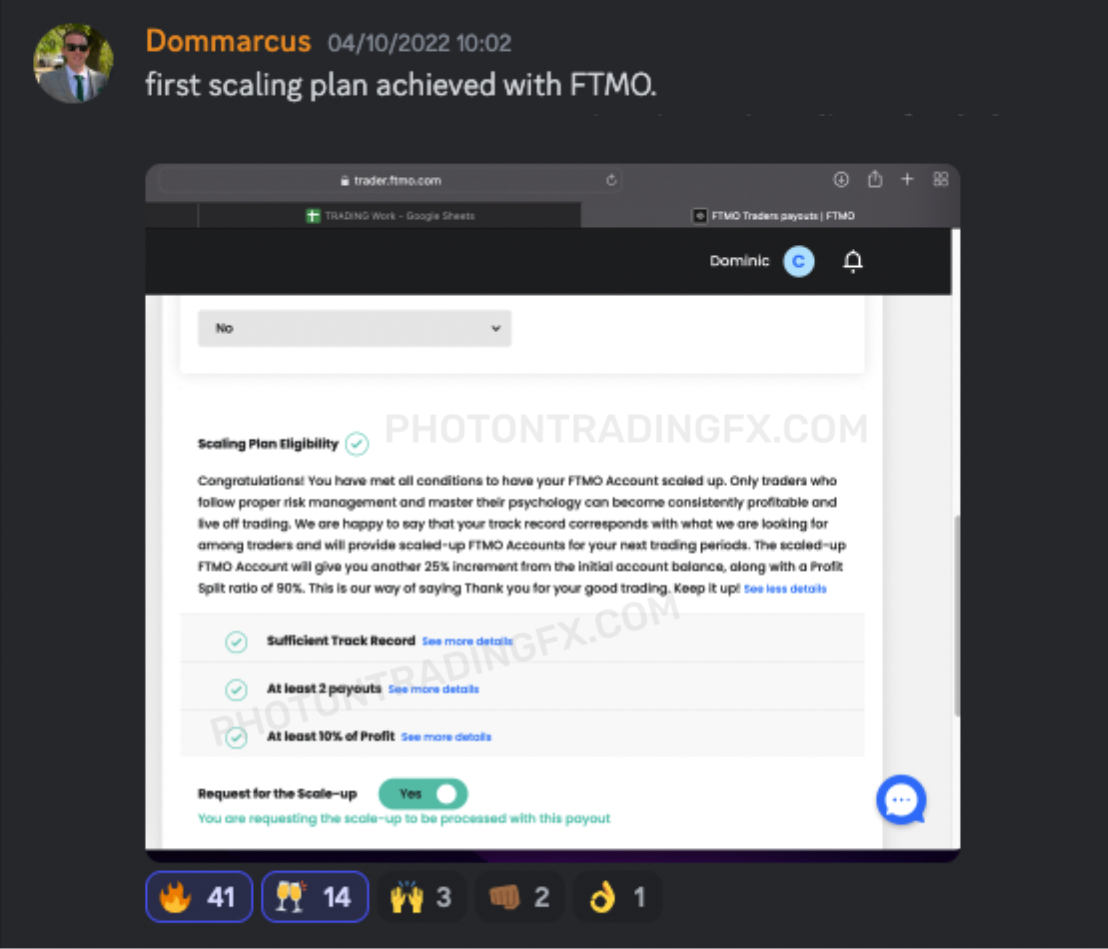Image resolution: width=1108 pixels, height=949 pixels.
Task: Open the chat support bubble
Action: [901, 800]
